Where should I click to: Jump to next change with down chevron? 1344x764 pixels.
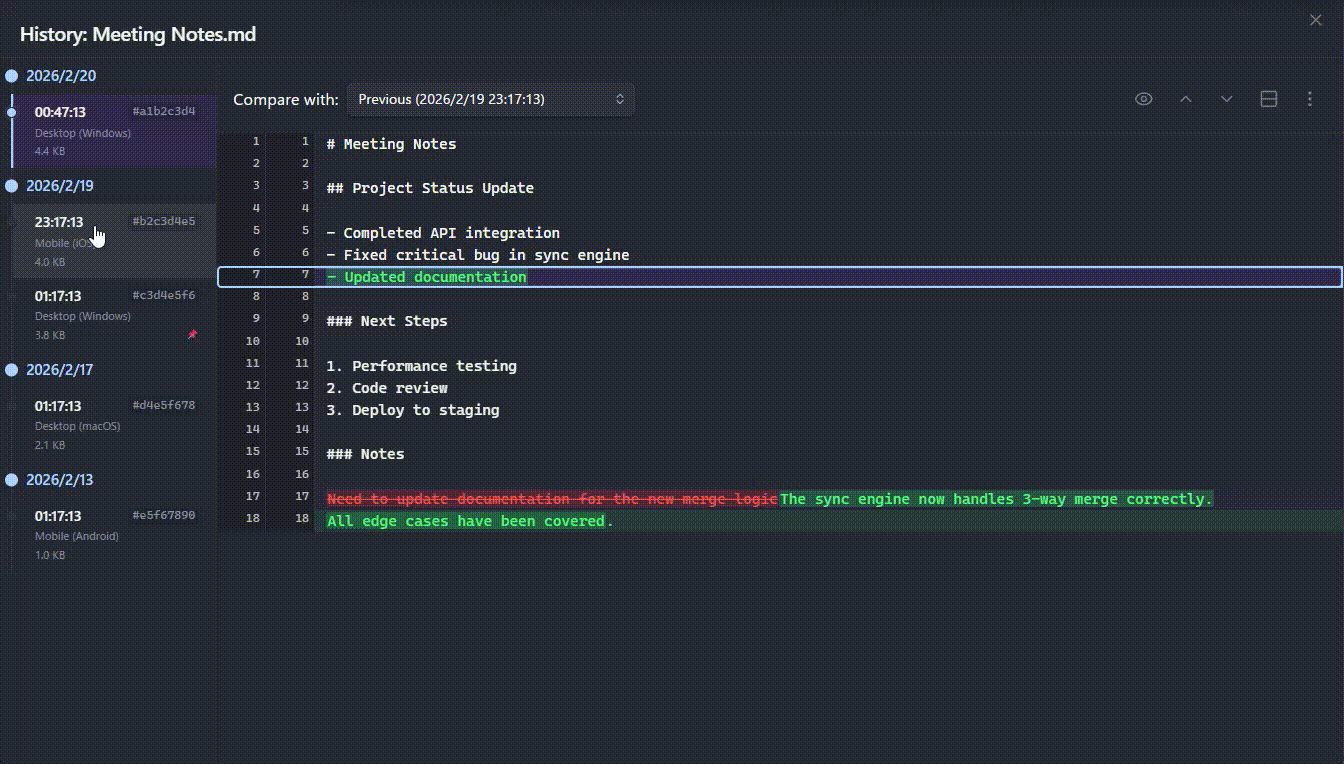coord(1227,99)
